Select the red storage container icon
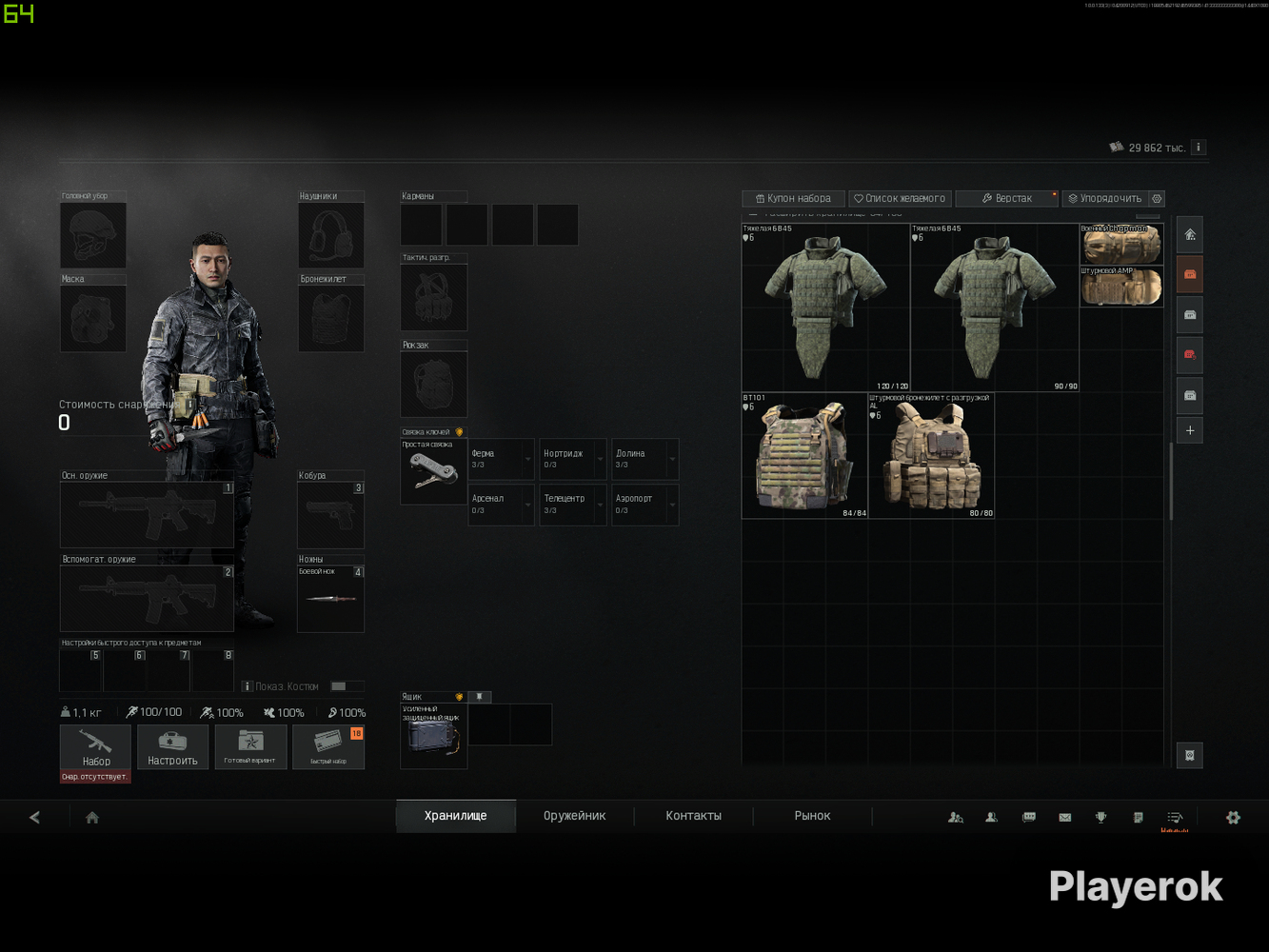1269x952 pixels. pyautogui.click(x=1190, y=354)
